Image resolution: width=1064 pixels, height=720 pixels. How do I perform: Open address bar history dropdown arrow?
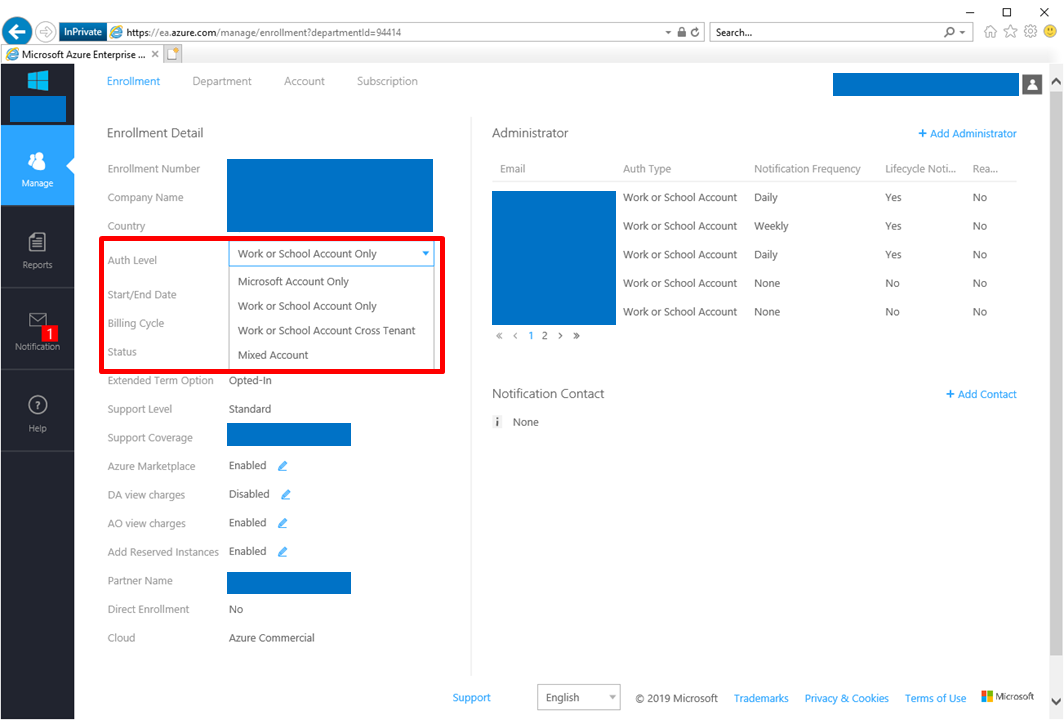668,32
